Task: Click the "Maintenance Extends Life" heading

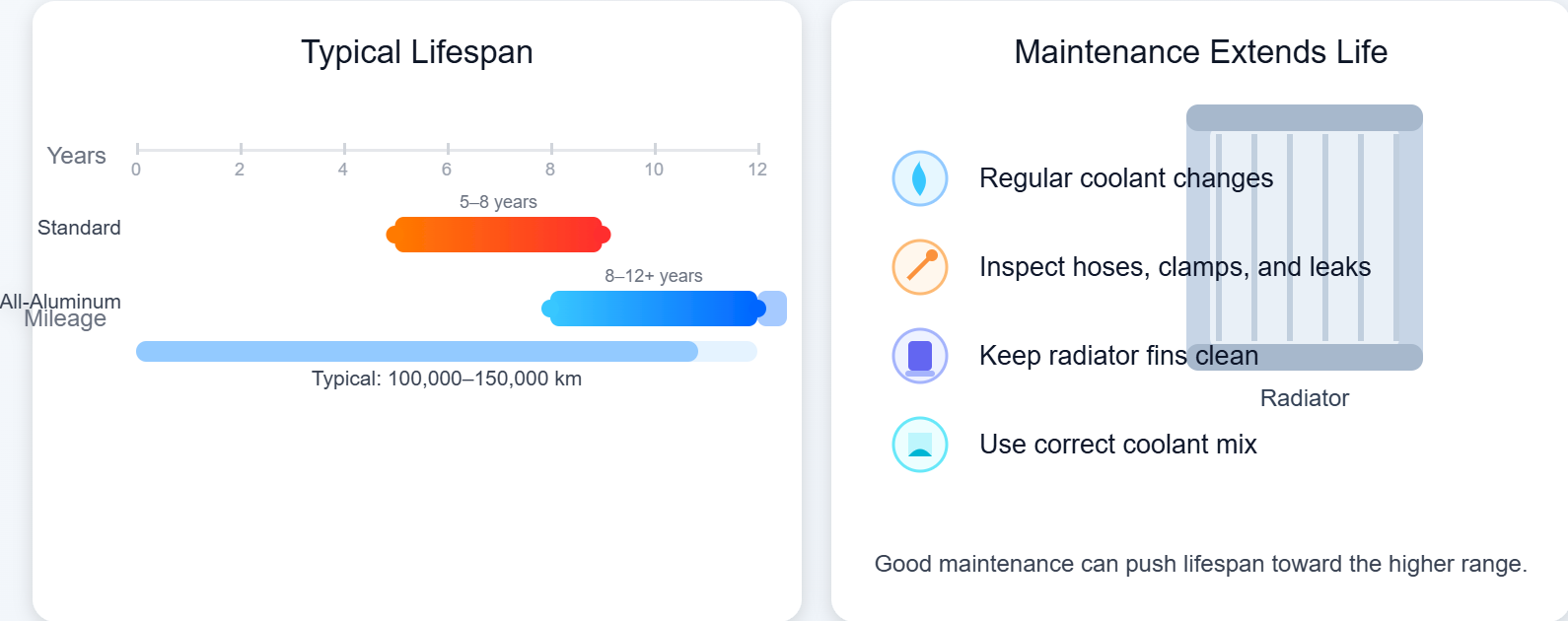Action: click(1200, 52)
